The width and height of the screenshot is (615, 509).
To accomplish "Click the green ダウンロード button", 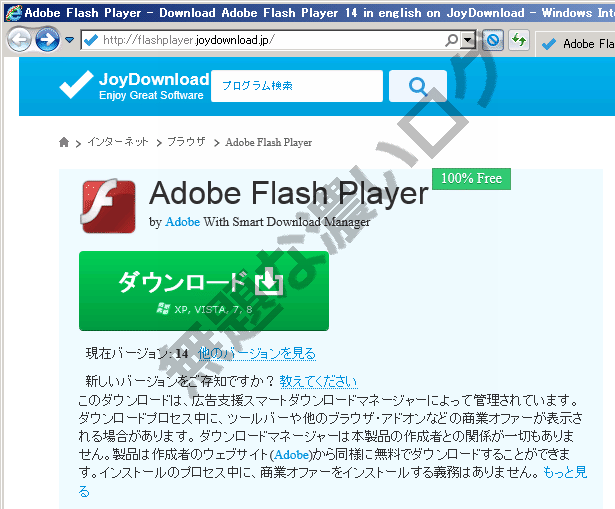I will 204,291.
